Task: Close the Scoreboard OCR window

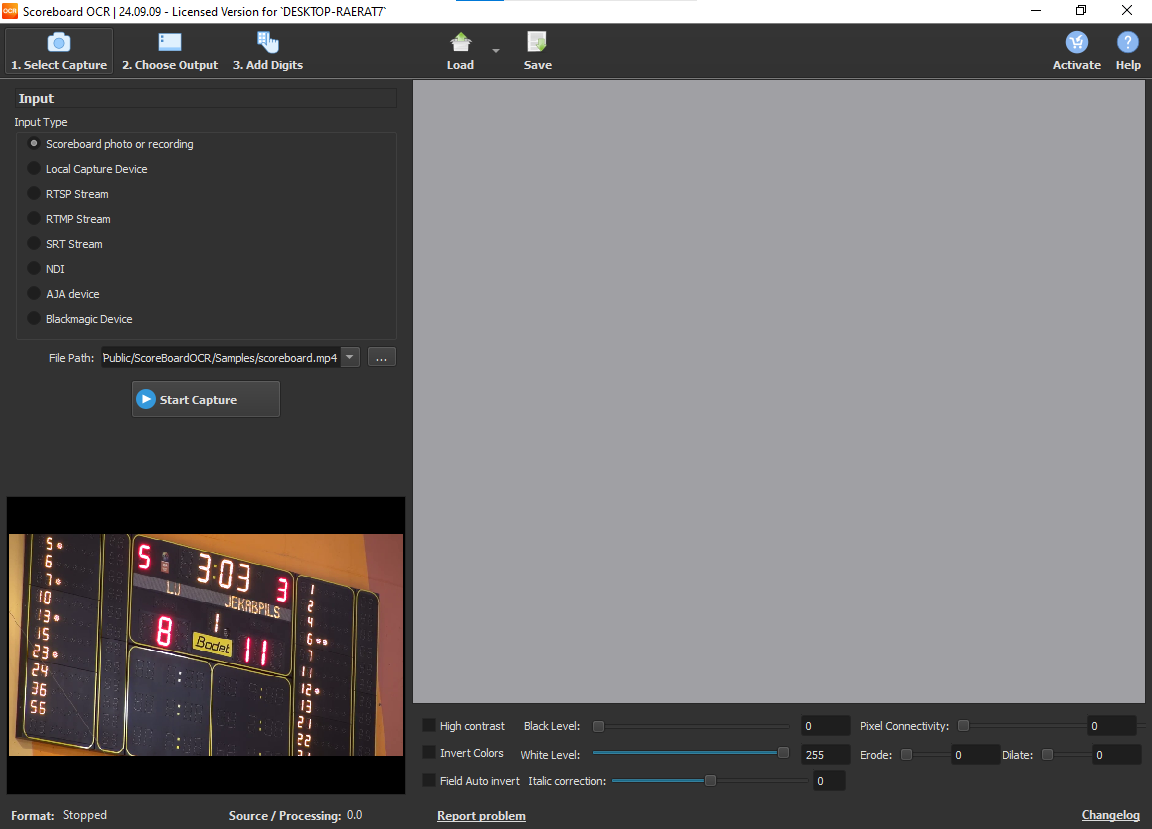Action: pyautogui.click(x=1126, y=11)
